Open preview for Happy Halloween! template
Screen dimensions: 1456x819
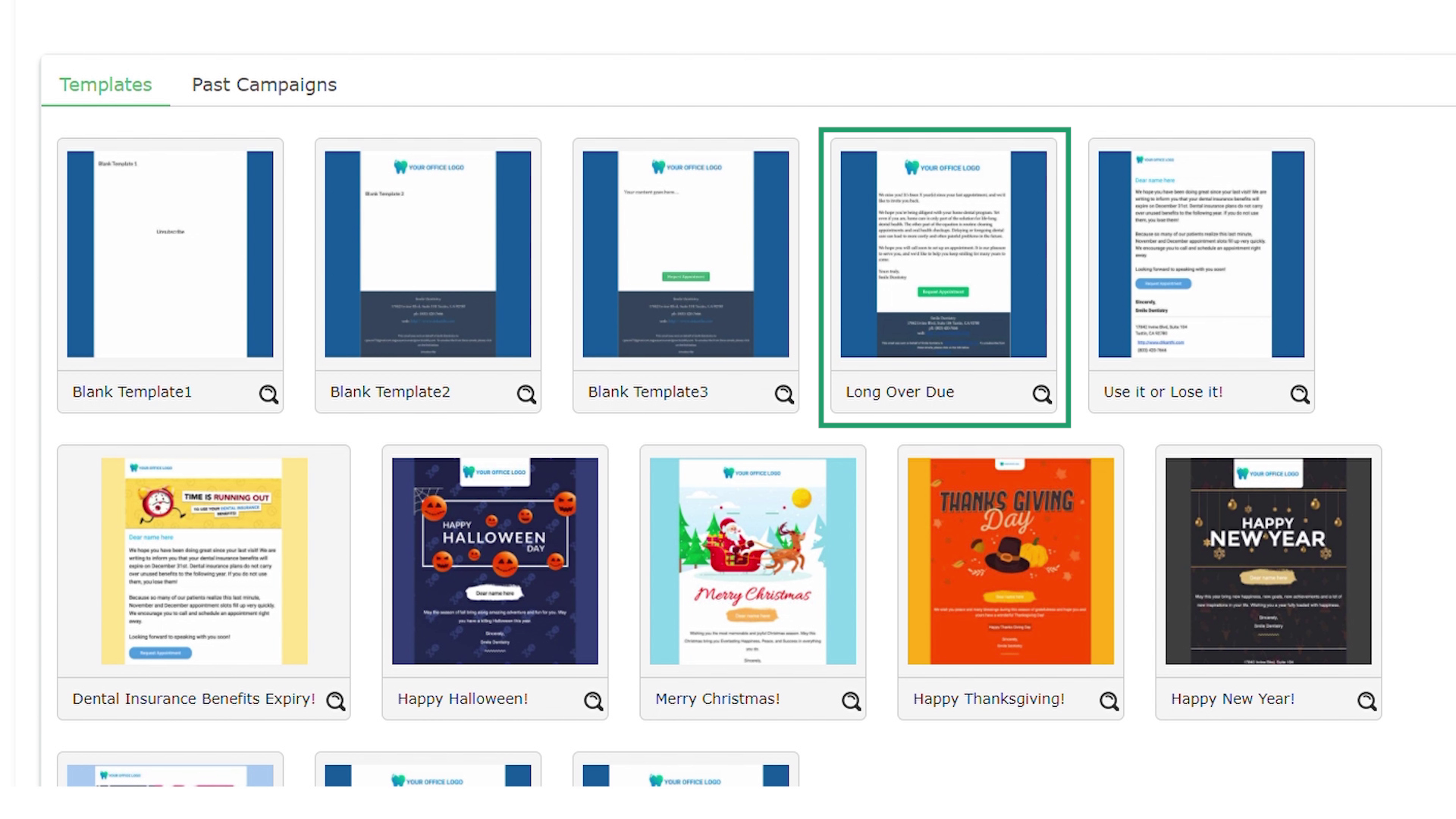click(594, 701)
